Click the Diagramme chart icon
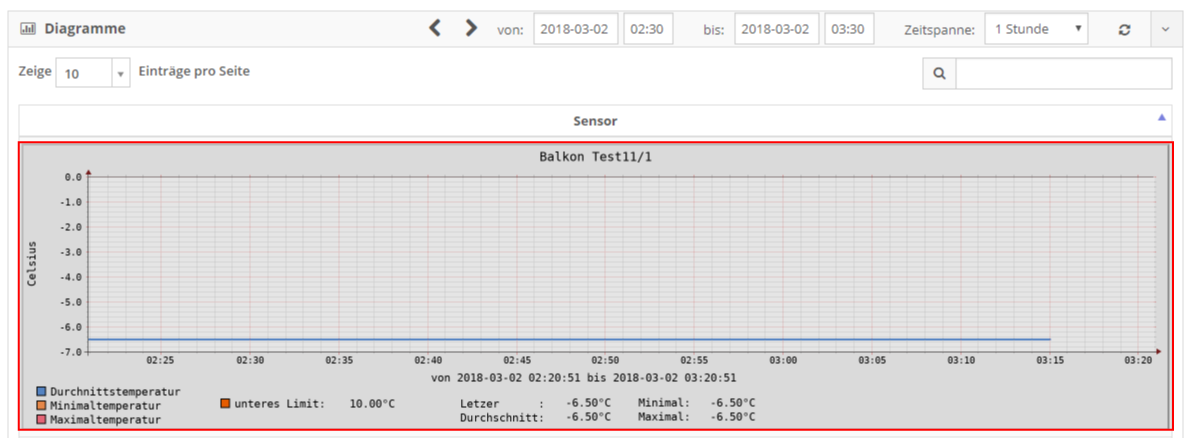 pos(27,29)
